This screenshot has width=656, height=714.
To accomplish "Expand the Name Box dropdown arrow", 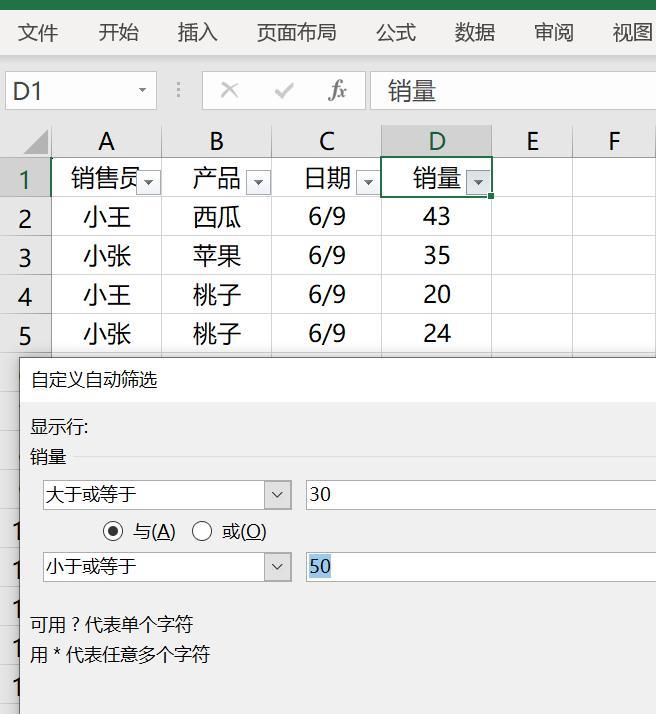I will click(x=142, y=90).
